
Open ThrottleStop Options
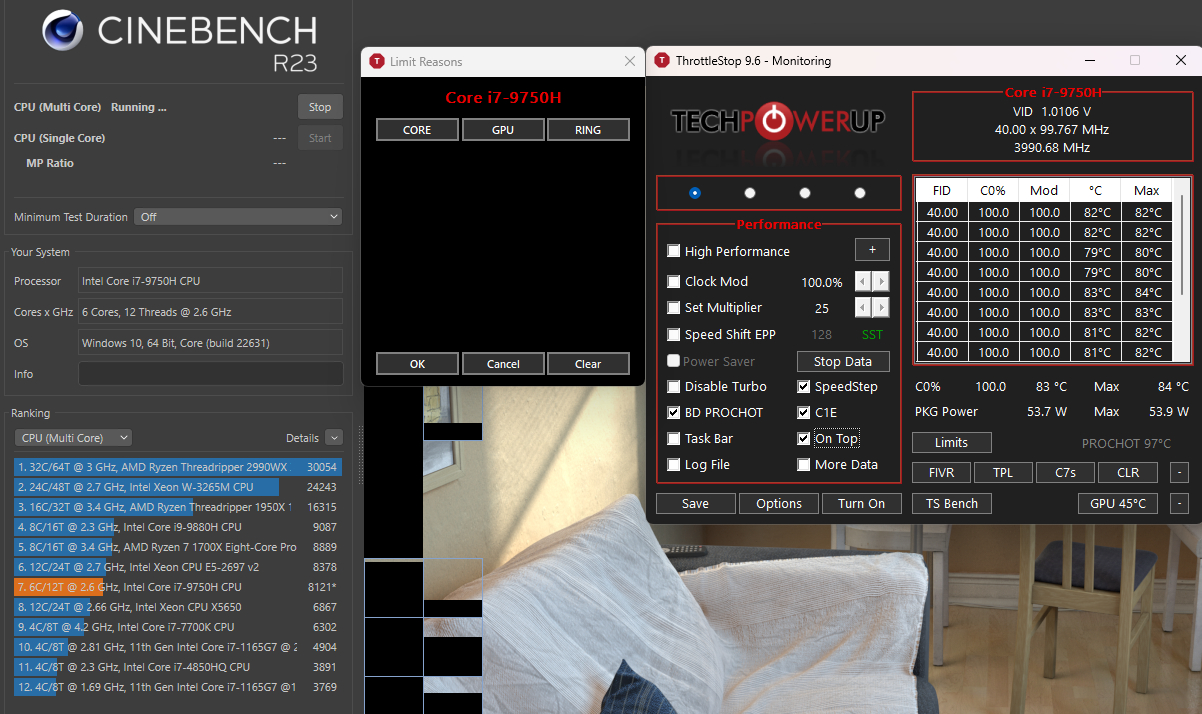click(779, 504)
